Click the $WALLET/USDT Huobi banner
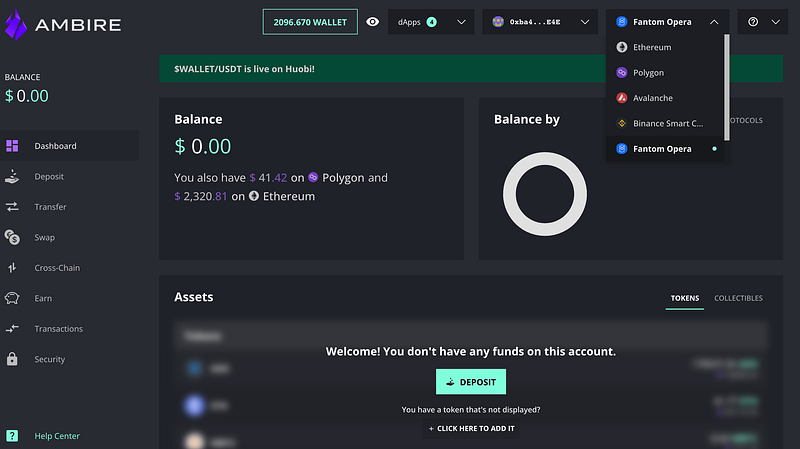Image resolution: width=800 pixels, height=449 pixels. [x=471, y=69]
